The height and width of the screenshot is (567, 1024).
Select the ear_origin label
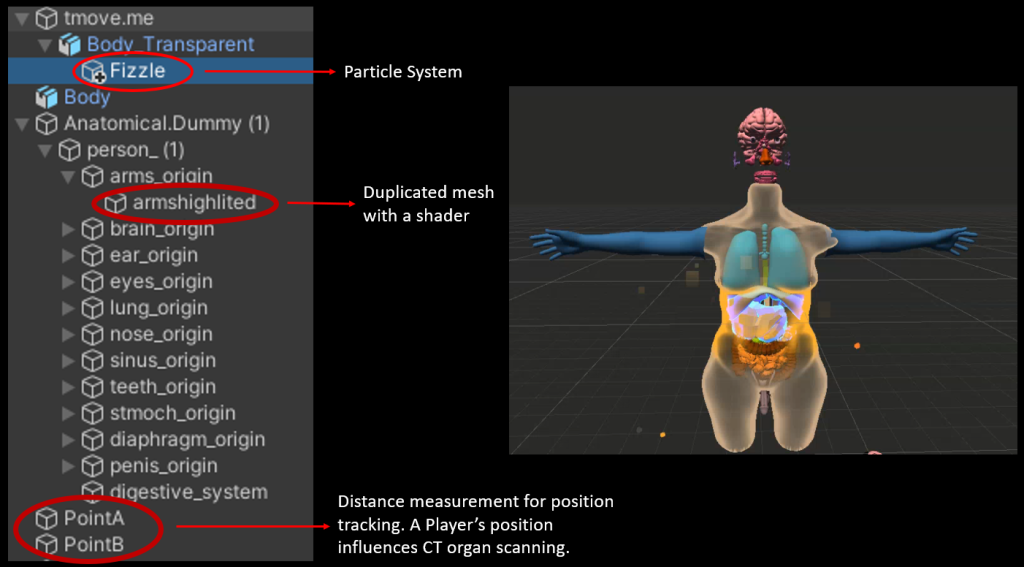(x=153, y=255)
